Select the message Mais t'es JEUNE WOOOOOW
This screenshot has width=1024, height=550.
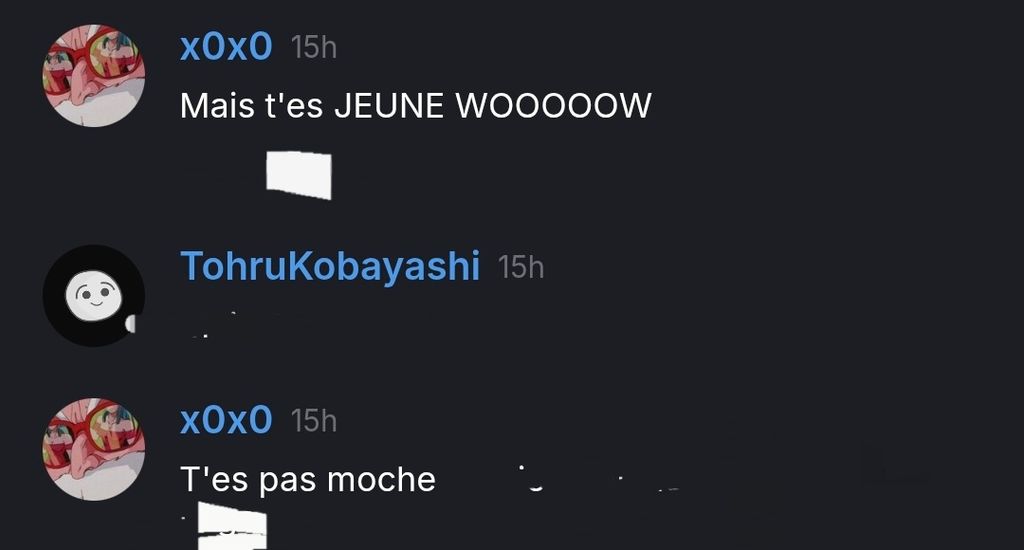(415, 106)
